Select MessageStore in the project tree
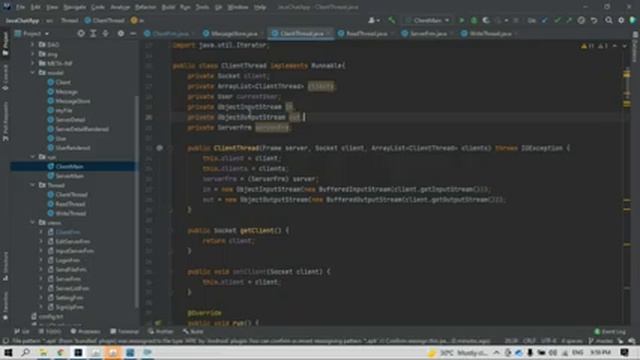Image resolution: width=640 pixels, height=360 pixels. coord(73,101)
